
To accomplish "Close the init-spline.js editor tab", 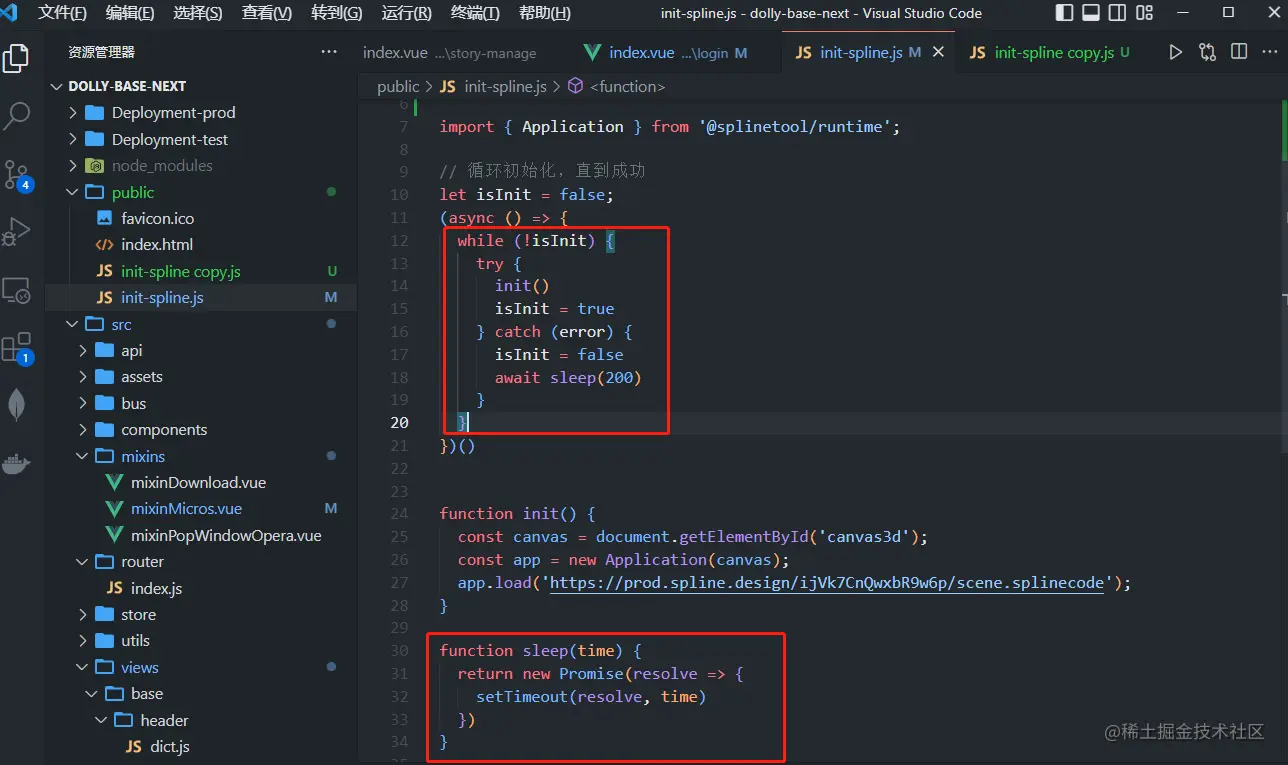I will pos(938,52).
